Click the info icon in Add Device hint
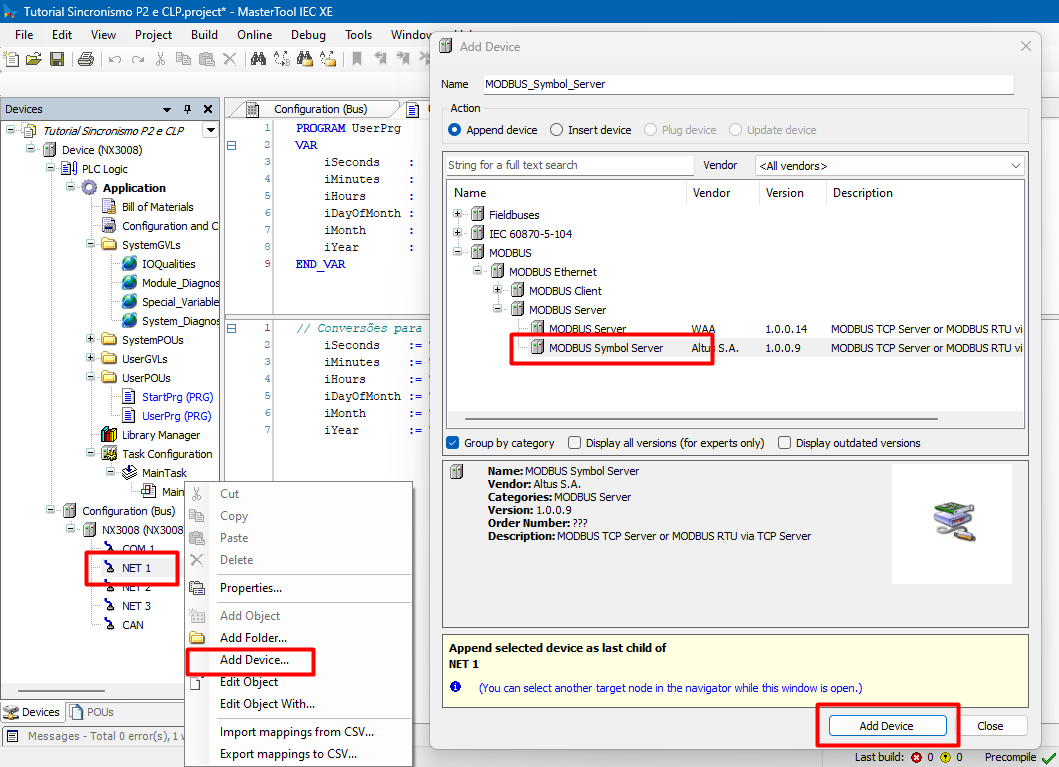 point(456,687)
